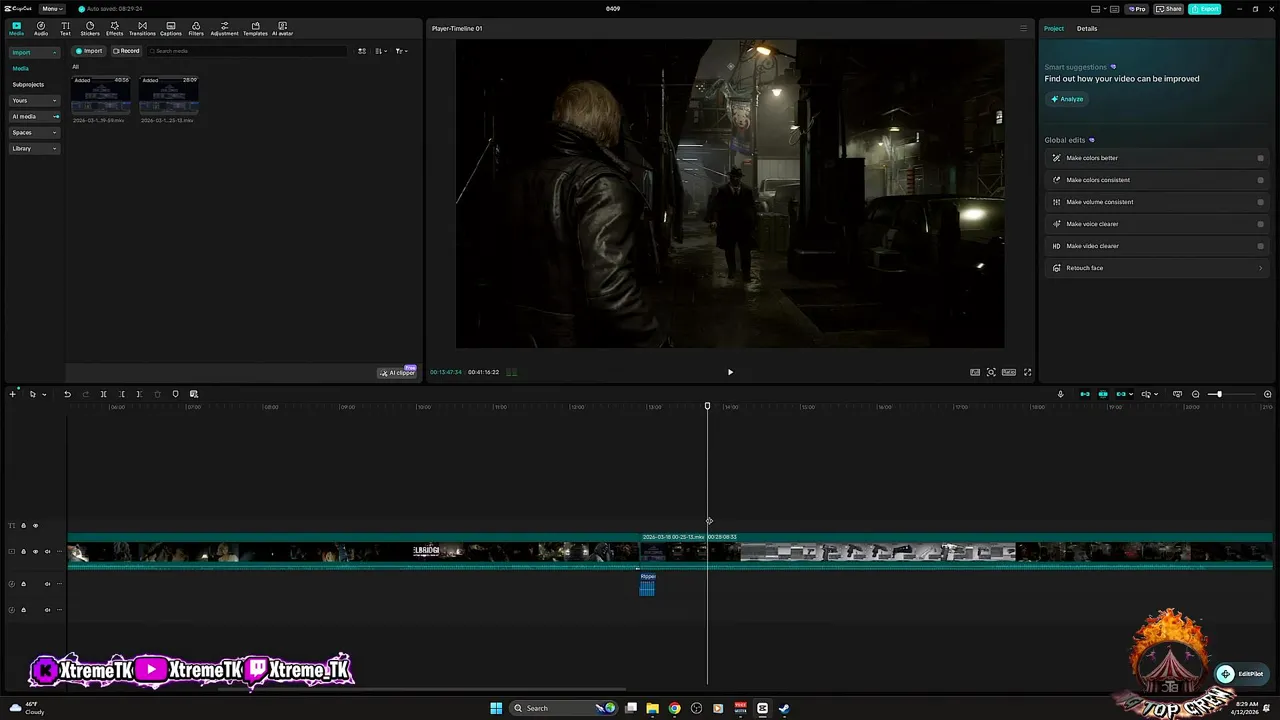Click the Export button
The width and height of the screenshot is (1280, 720).
(x=1205, y=9)
